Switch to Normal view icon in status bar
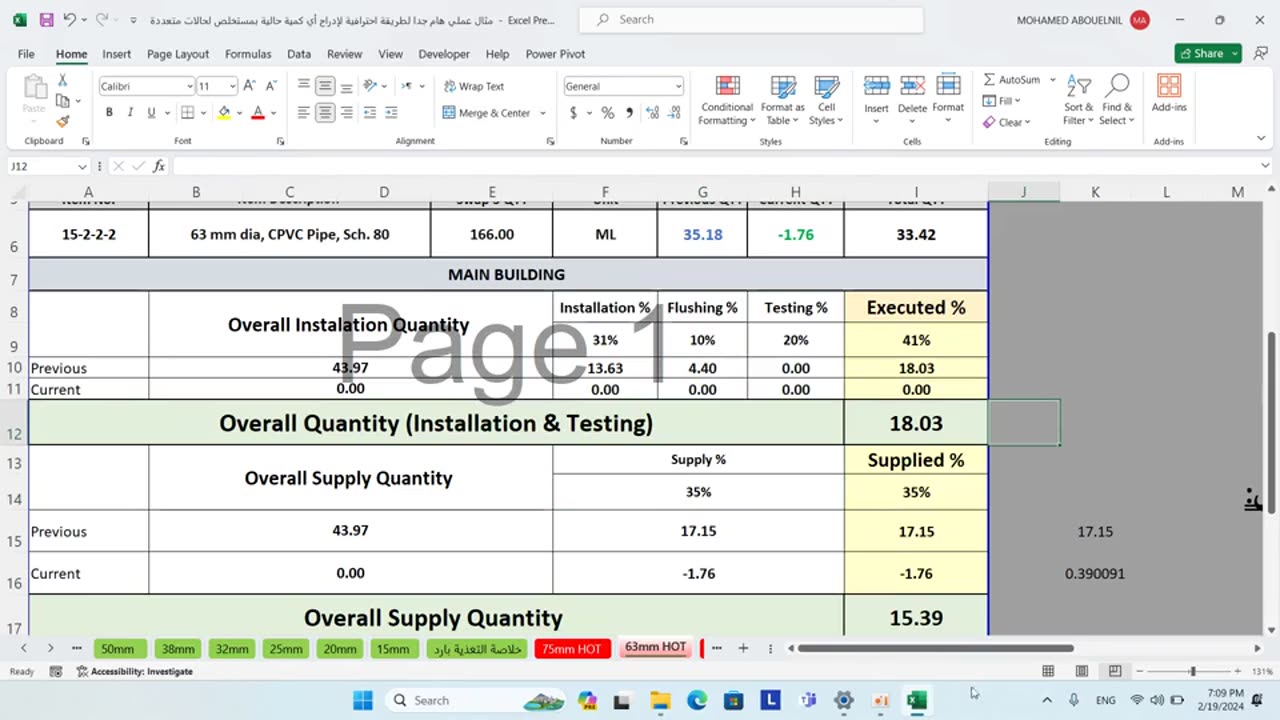The width and height of the screenshot is (1280, 720). tap(1048, 671)
